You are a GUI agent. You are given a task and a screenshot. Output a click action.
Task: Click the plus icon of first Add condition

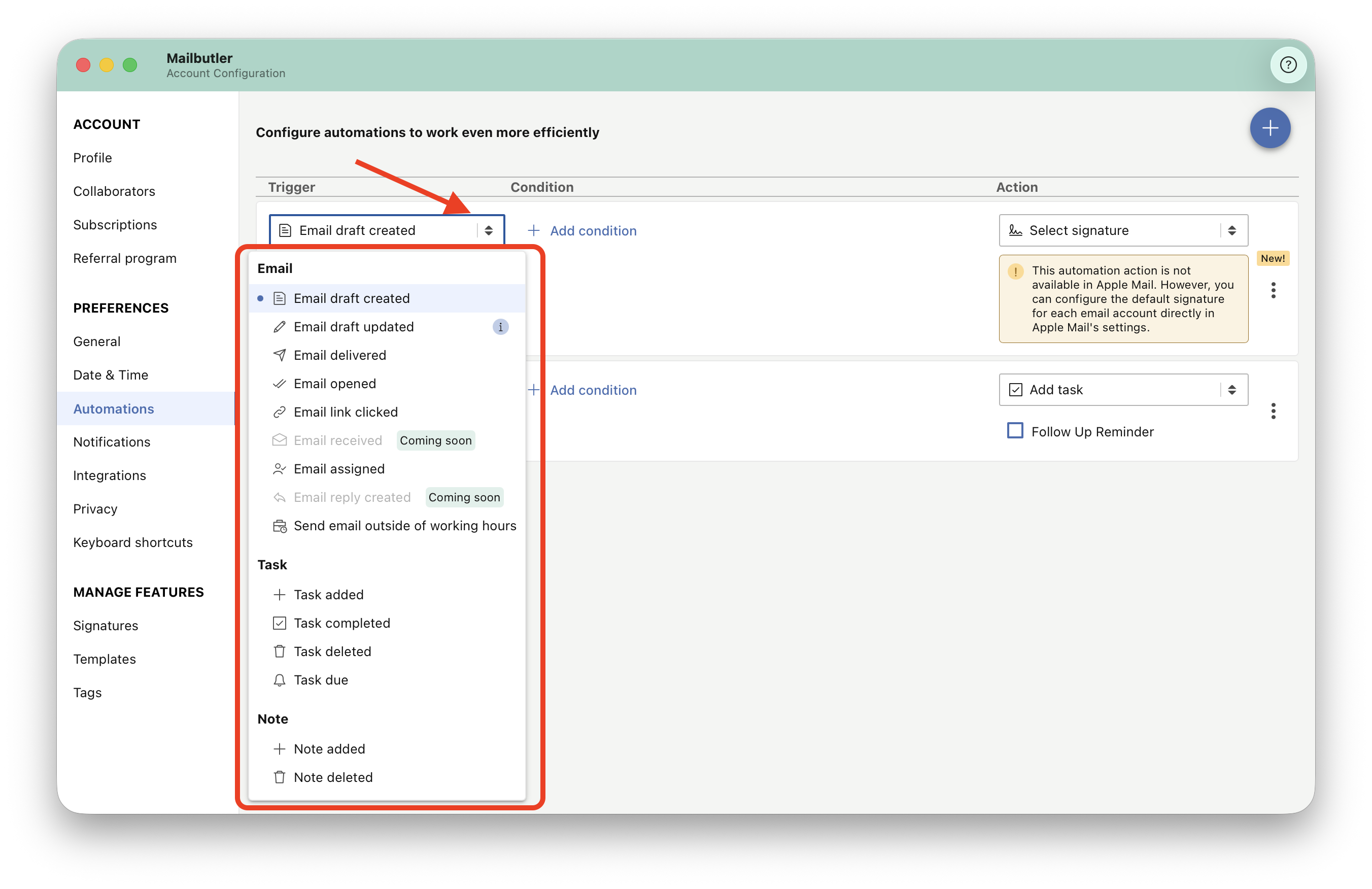[x=534, y=230]
